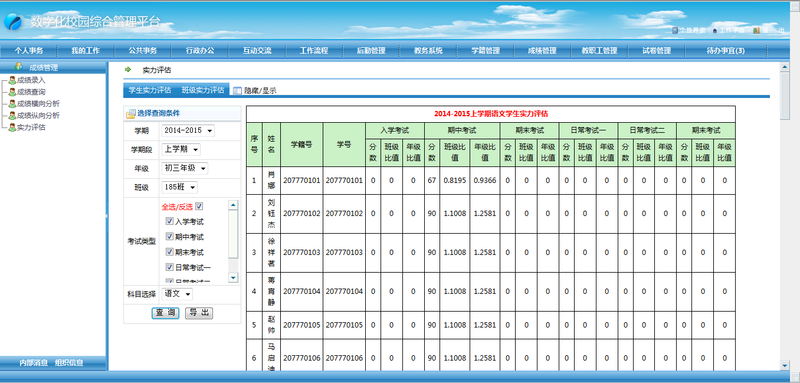Open the 后勤管理 menu
Image resolution: width=800 pixels, height=383 pixels.
371,50
